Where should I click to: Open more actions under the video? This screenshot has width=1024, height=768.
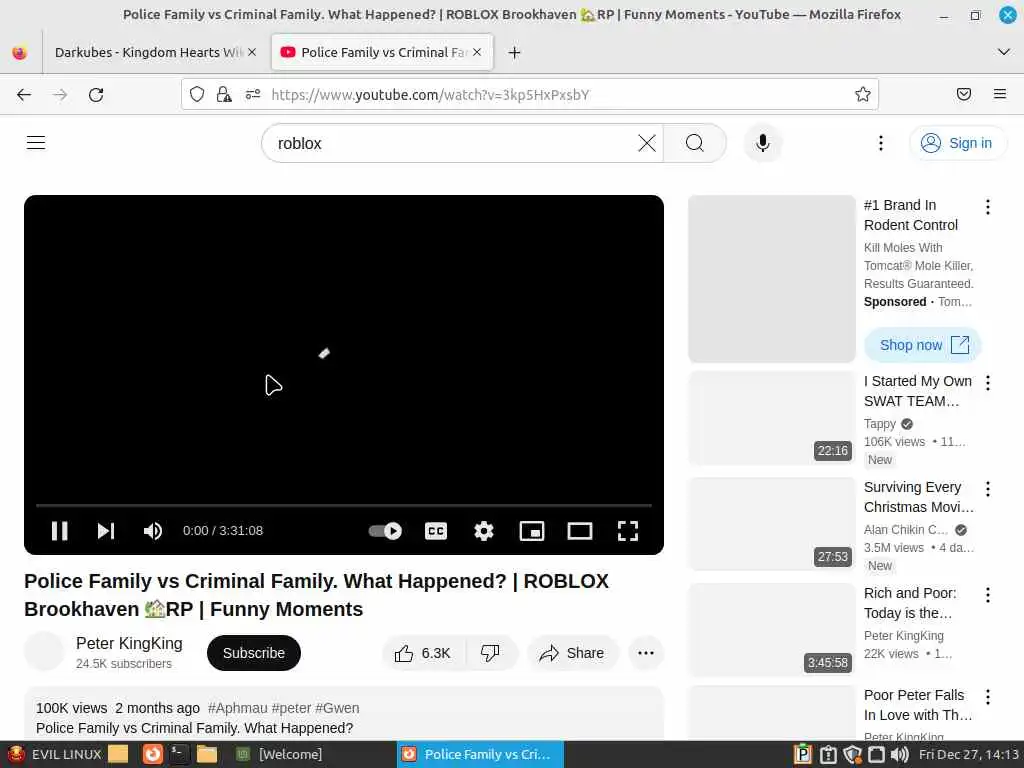click(x=646, y=653)
